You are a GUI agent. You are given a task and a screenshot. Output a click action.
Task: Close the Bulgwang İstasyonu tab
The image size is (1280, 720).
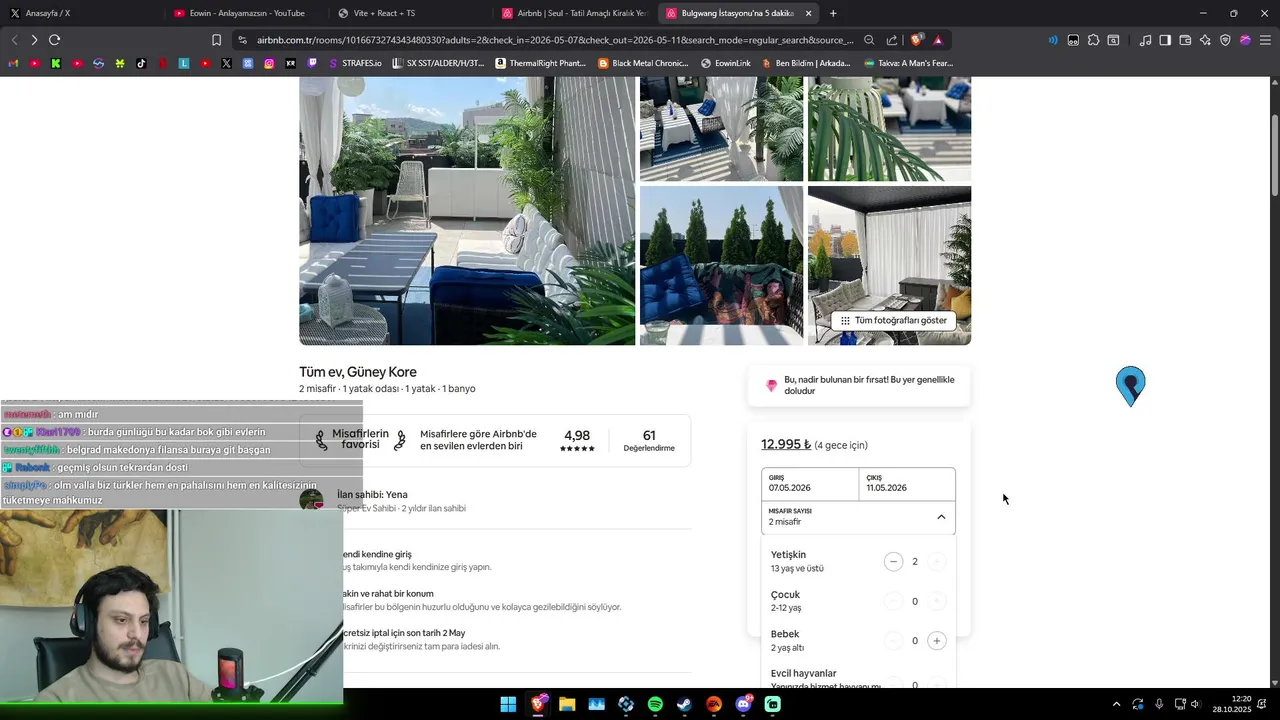click(808, 13)
